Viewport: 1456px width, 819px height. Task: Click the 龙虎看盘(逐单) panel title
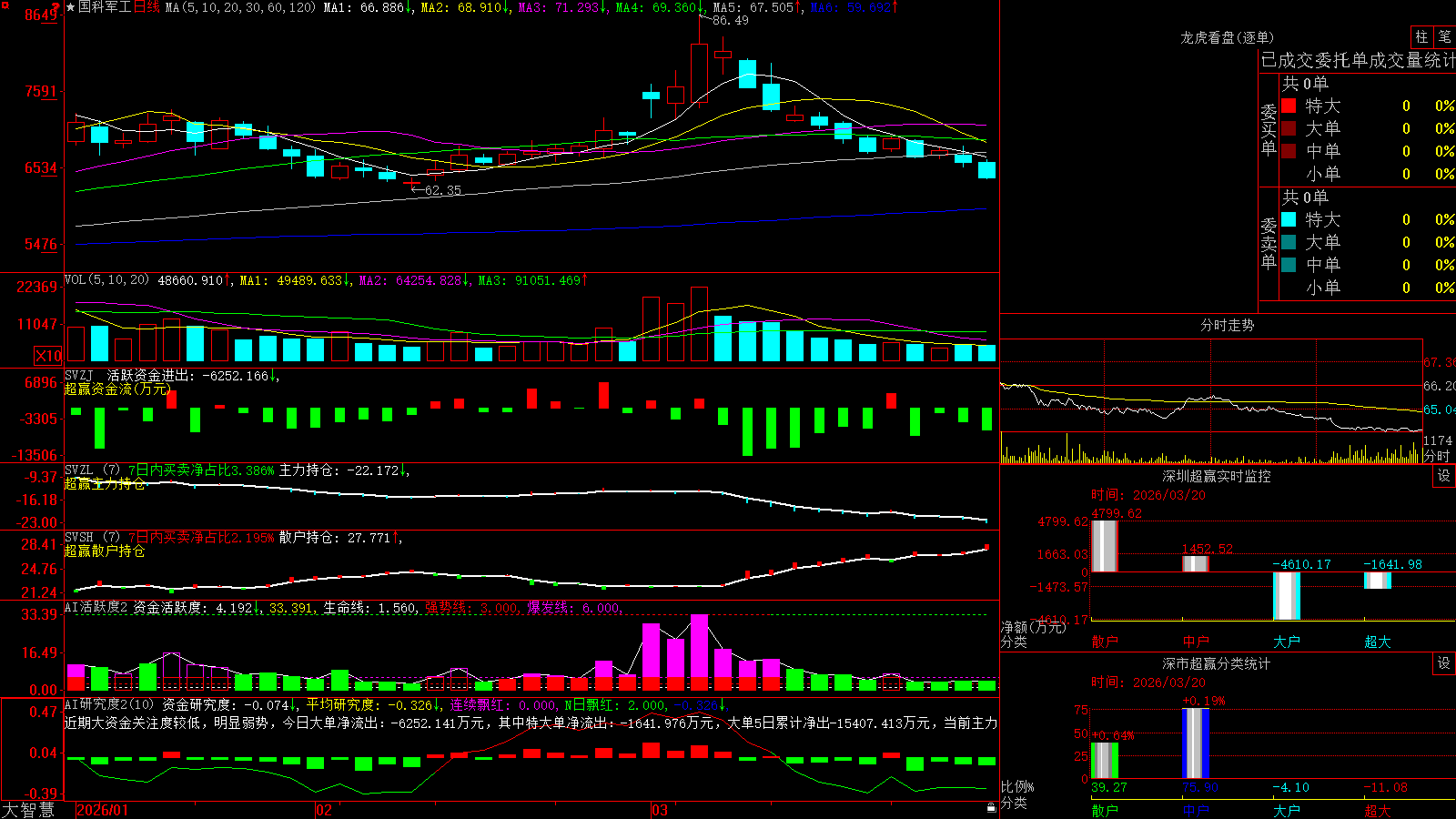coord(1228,37)
